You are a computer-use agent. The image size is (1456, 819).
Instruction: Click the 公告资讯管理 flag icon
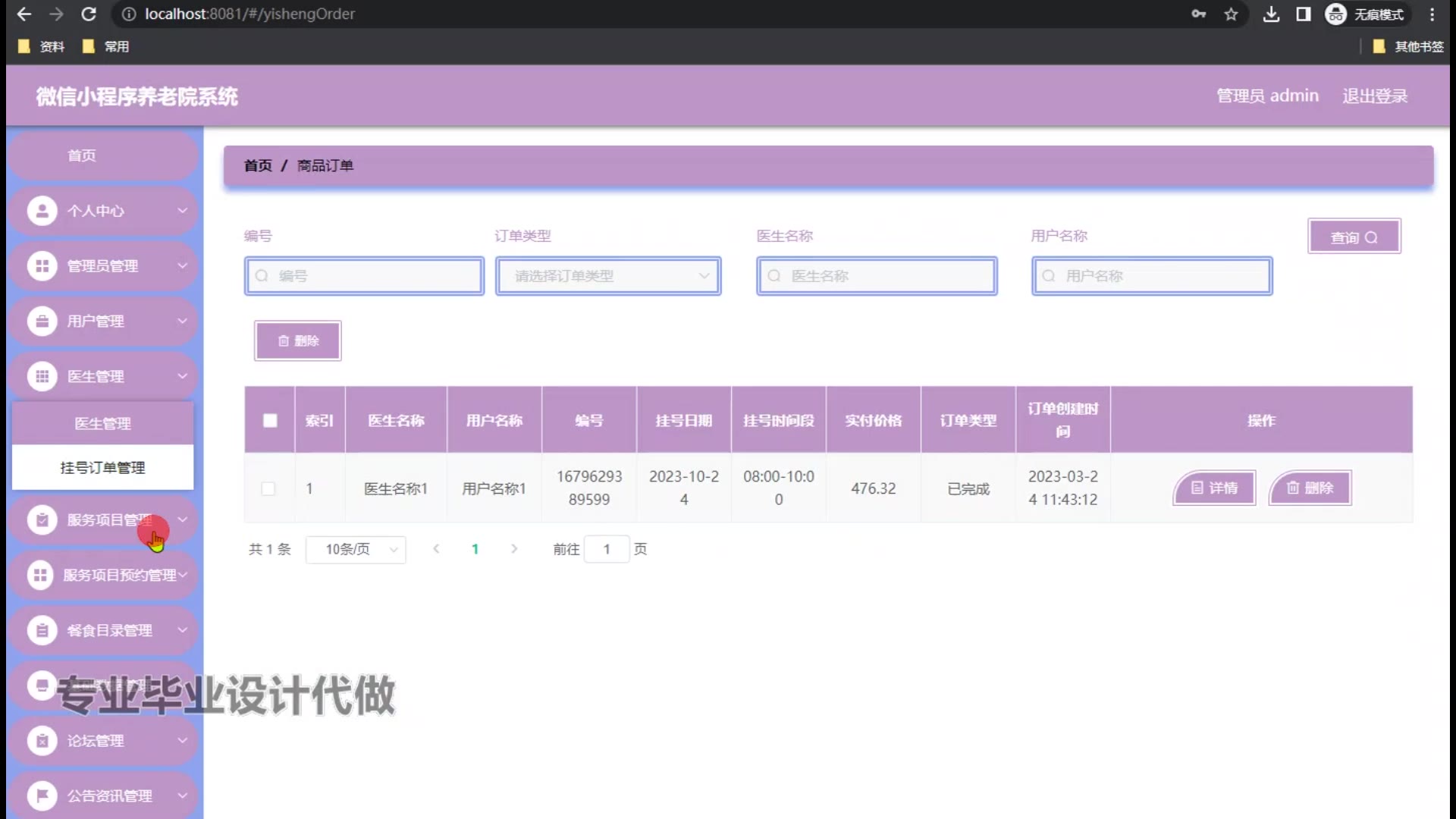pos(42,795)
